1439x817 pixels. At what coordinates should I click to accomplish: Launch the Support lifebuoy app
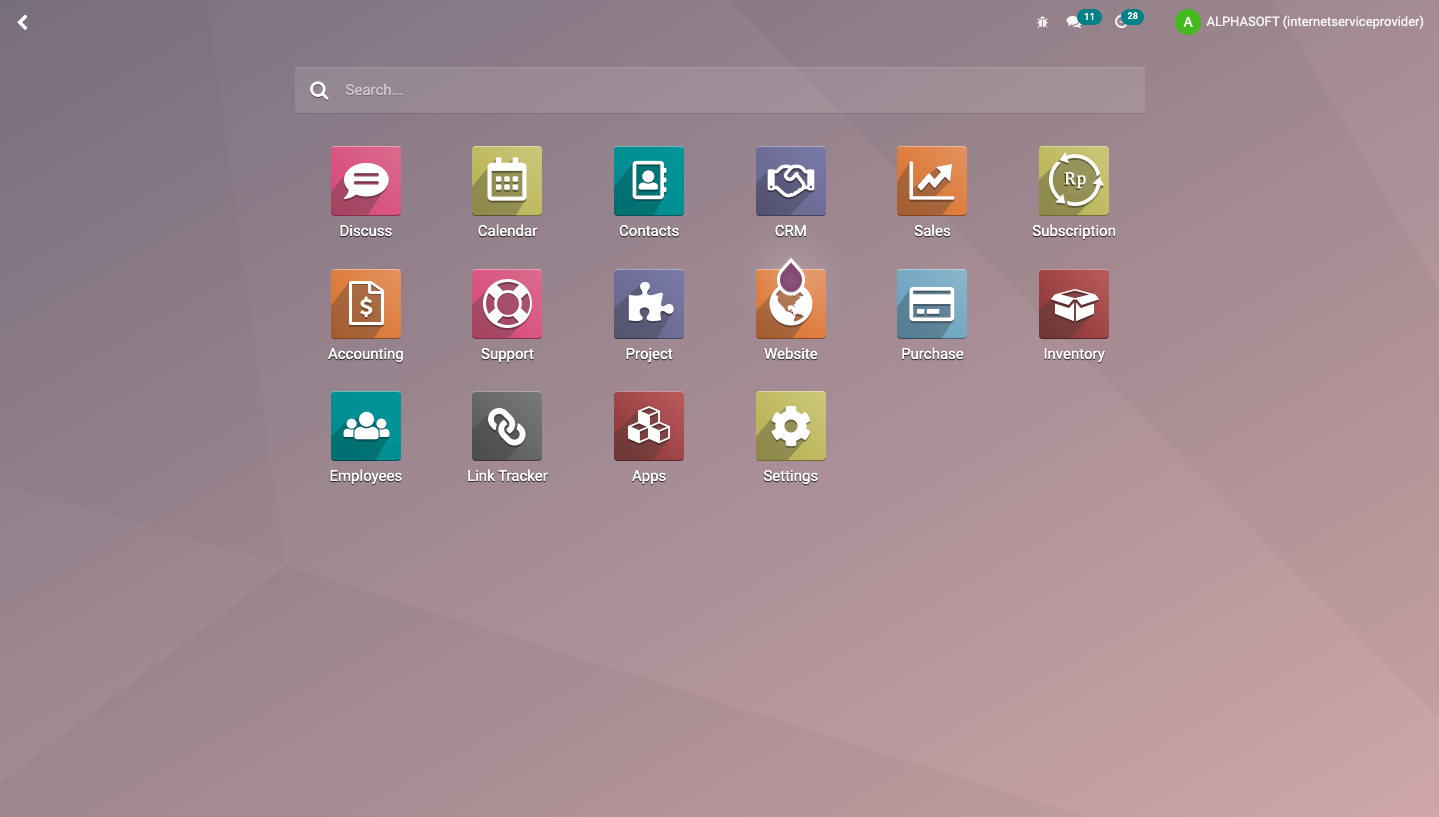coord(507,304)
